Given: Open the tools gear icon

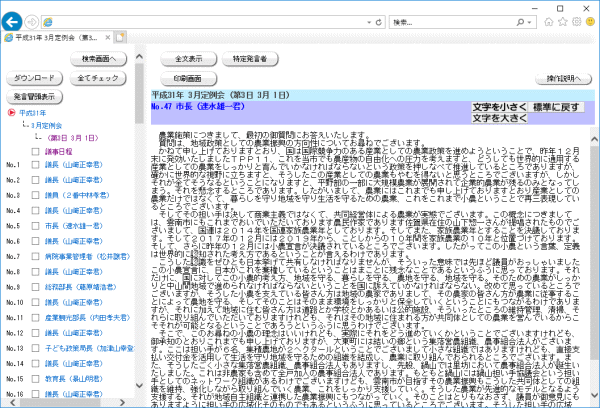Looking at the screenshot, I should click(x=577, y=22).
